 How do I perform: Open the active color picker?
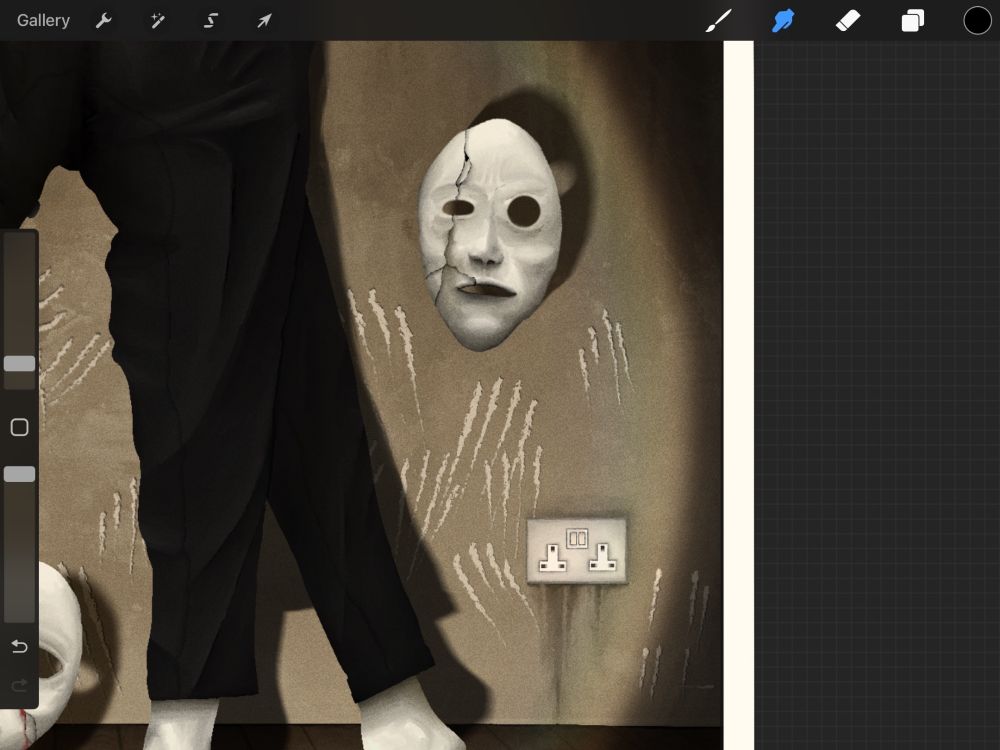pos(977,20)
